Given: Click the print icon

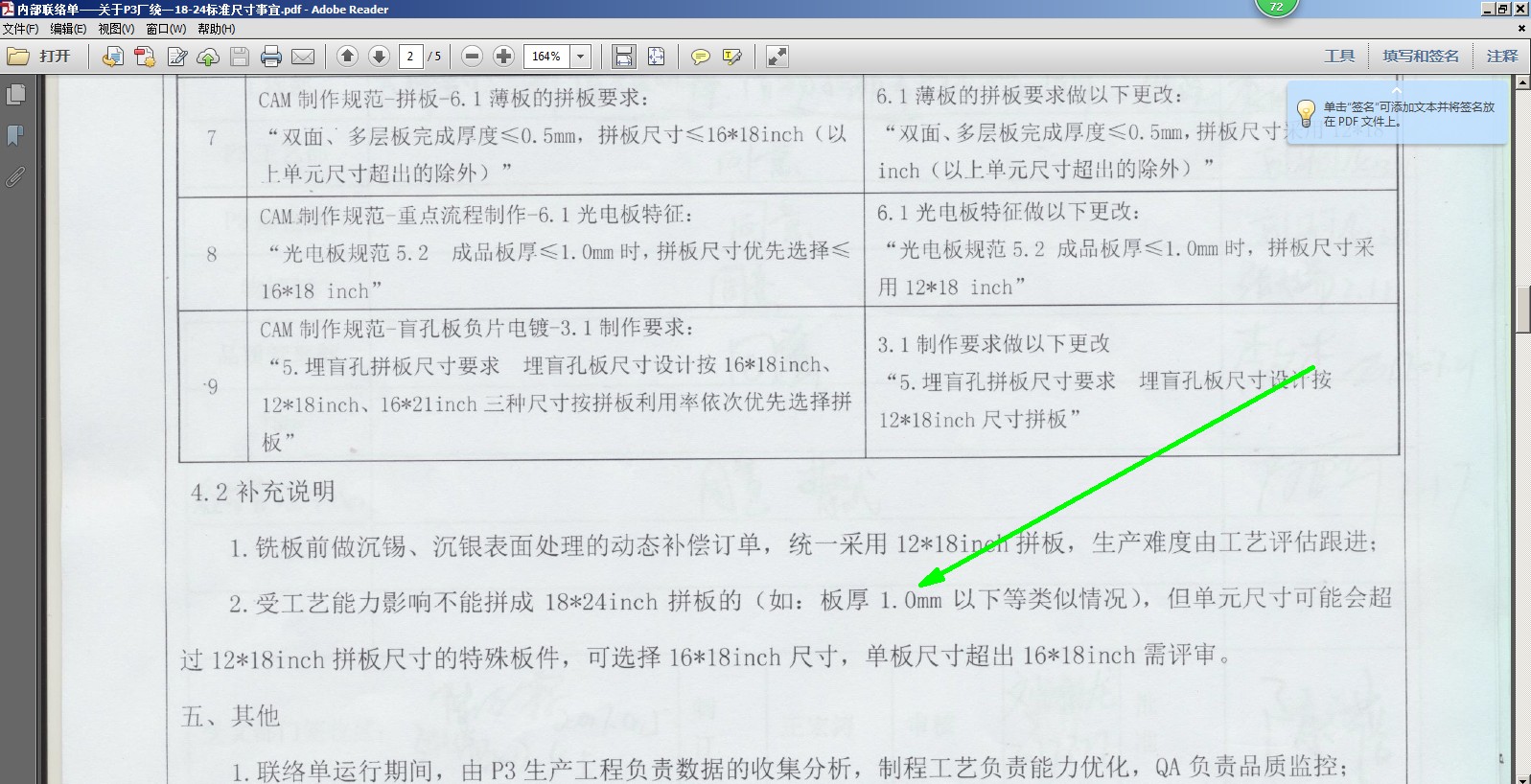Looking at the screenshot, I should click(271, 57).
